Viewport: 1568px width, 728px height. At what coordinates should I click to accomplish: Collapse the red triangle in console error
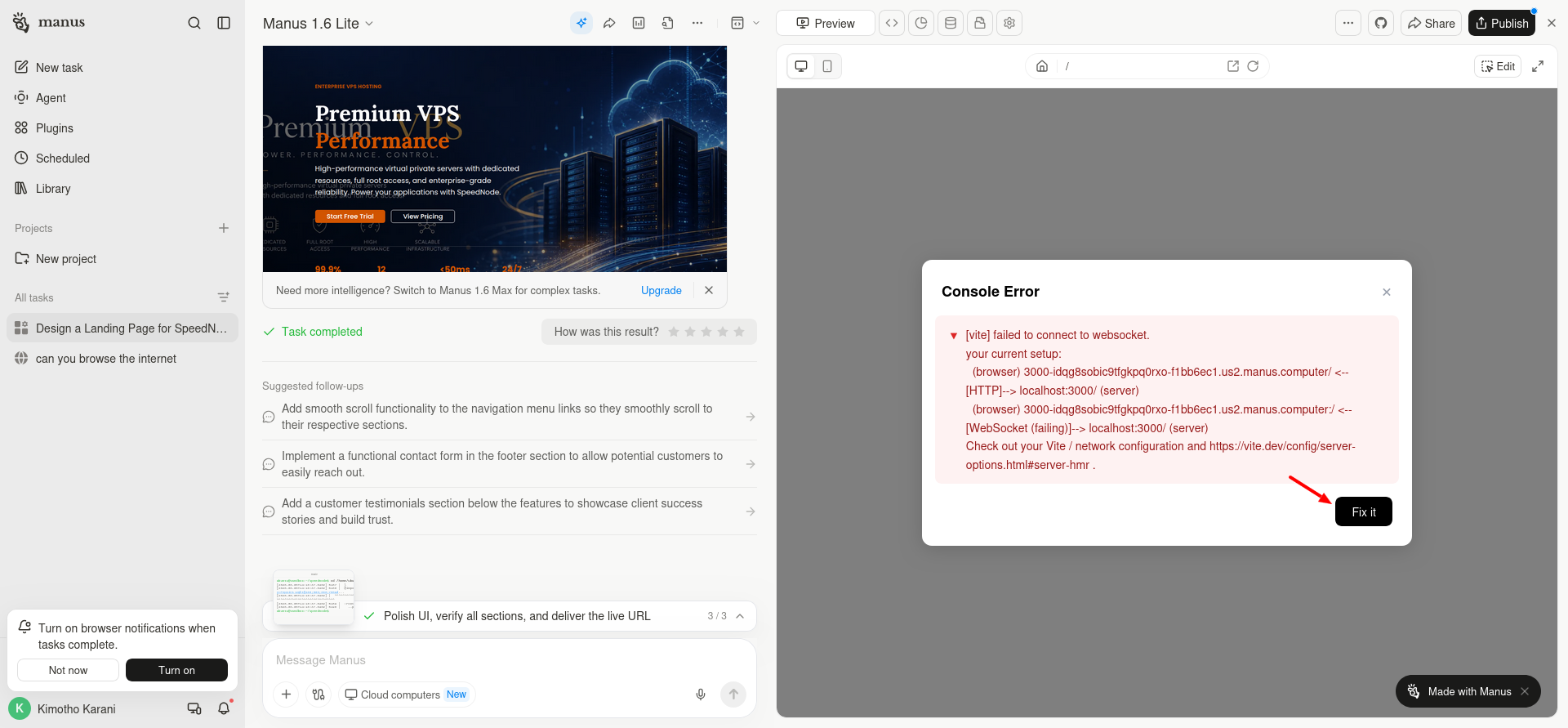pos(953,336)
